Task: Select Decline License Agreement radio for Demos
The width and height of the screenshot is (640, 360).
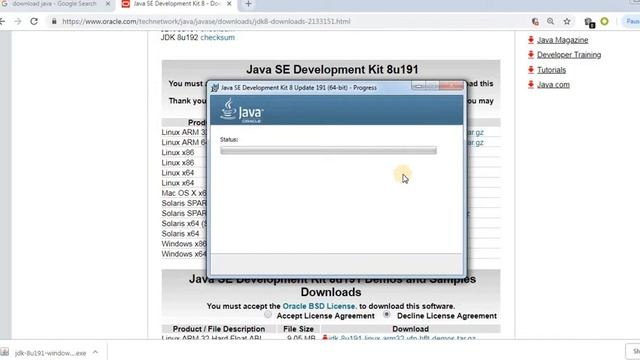Action: [387, 315]
